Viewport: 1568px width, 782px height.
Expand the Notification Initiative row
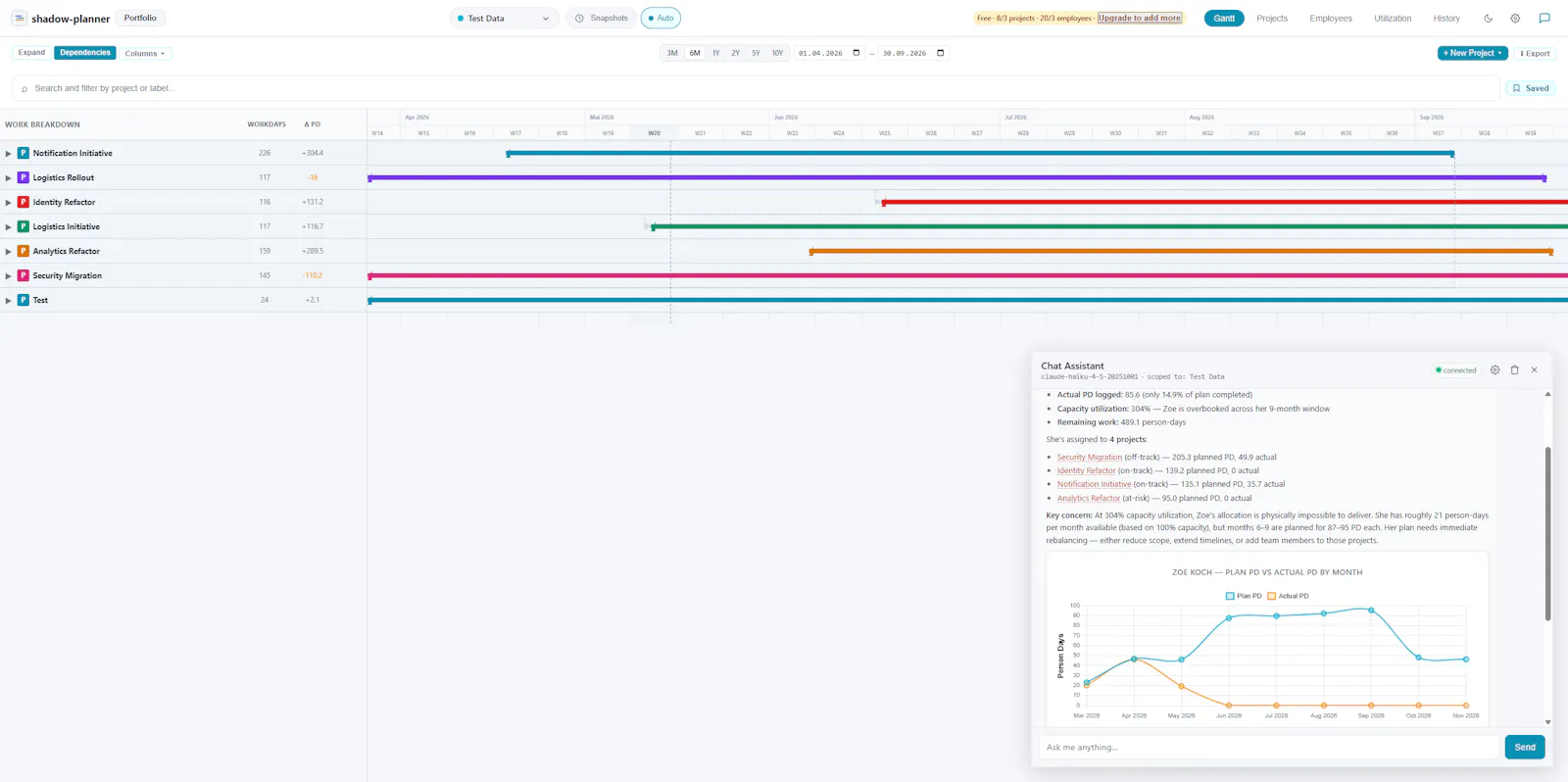coord(8,153)
